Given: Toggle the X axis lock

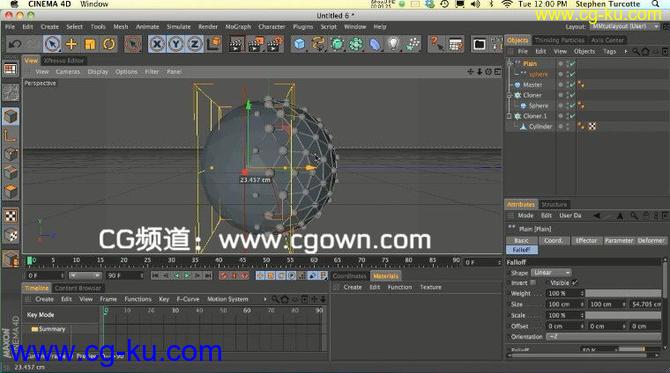Looking at the screenshot, I should [x=157, y=44].
